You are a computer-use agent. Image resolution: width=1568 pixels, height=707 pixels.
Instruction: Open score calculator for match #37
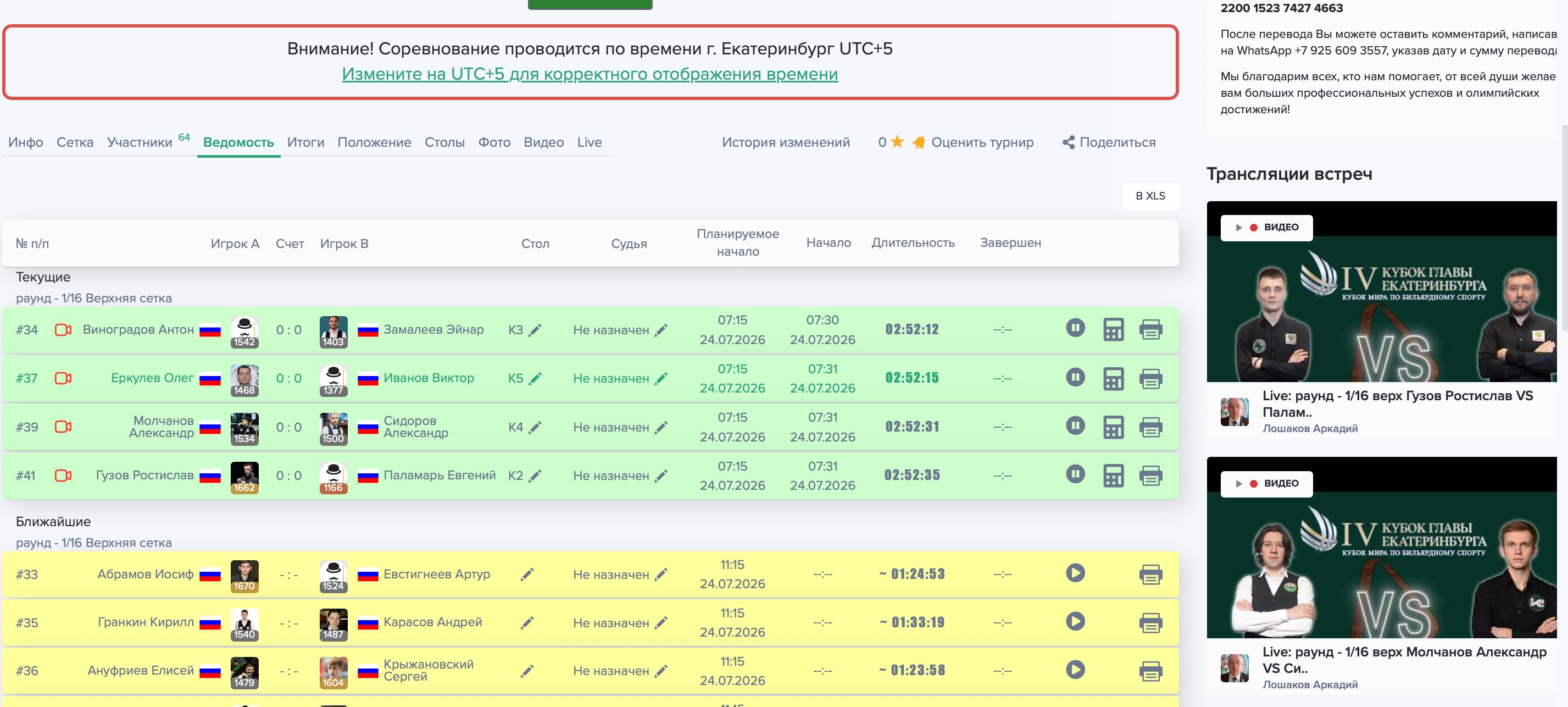coord(1113,378)
